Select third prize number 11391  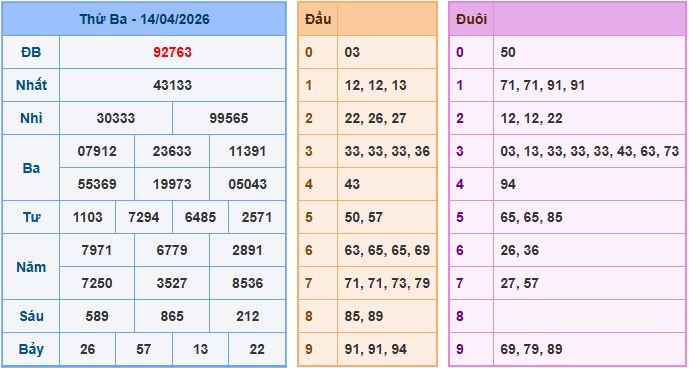pos(247,151)
